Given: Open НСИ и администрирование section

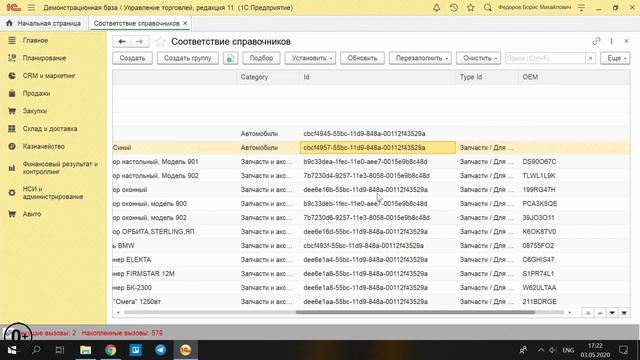Looking at the screenshot, I should coord(53,193).
